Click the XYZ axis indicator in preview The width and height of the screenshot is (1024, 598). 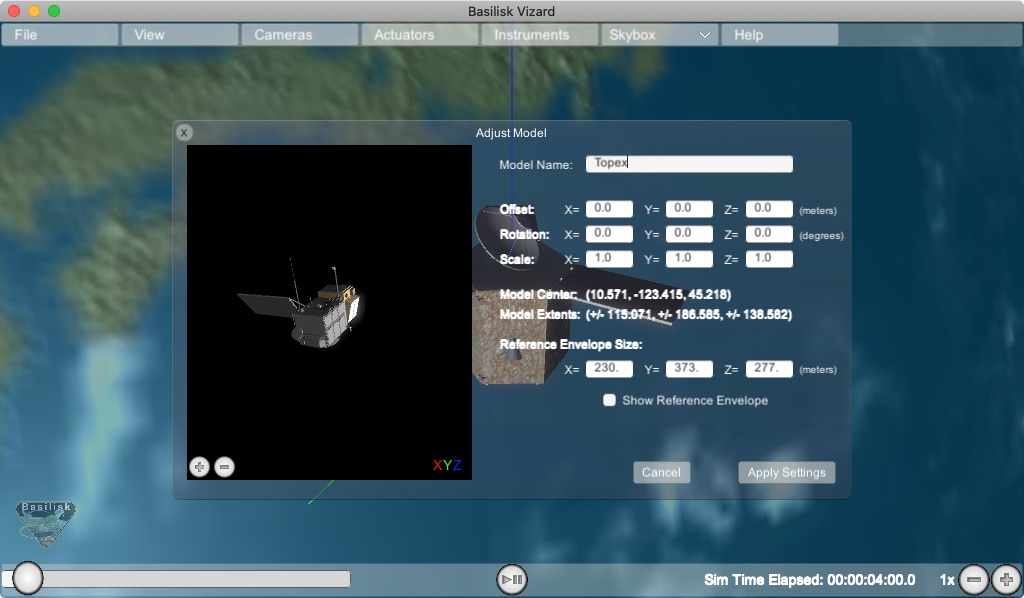click(x=446, y=465)
